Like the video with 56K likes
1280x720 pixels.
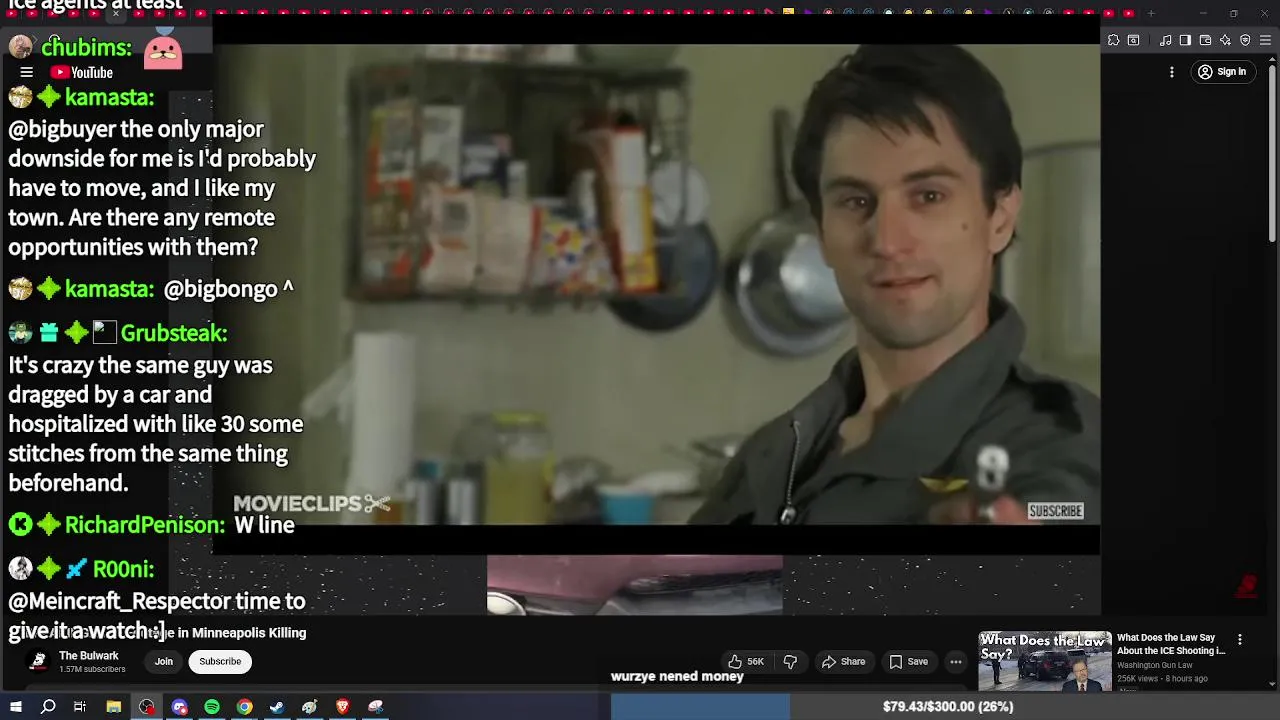pos(746,661)
